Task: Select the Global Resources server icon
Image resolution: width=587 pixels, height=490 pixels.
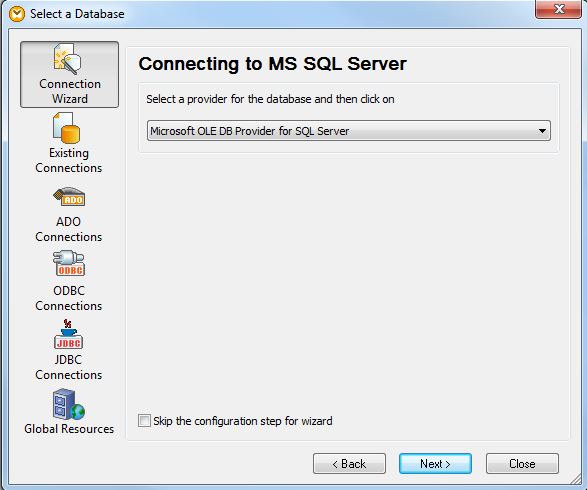Action: 69,404
